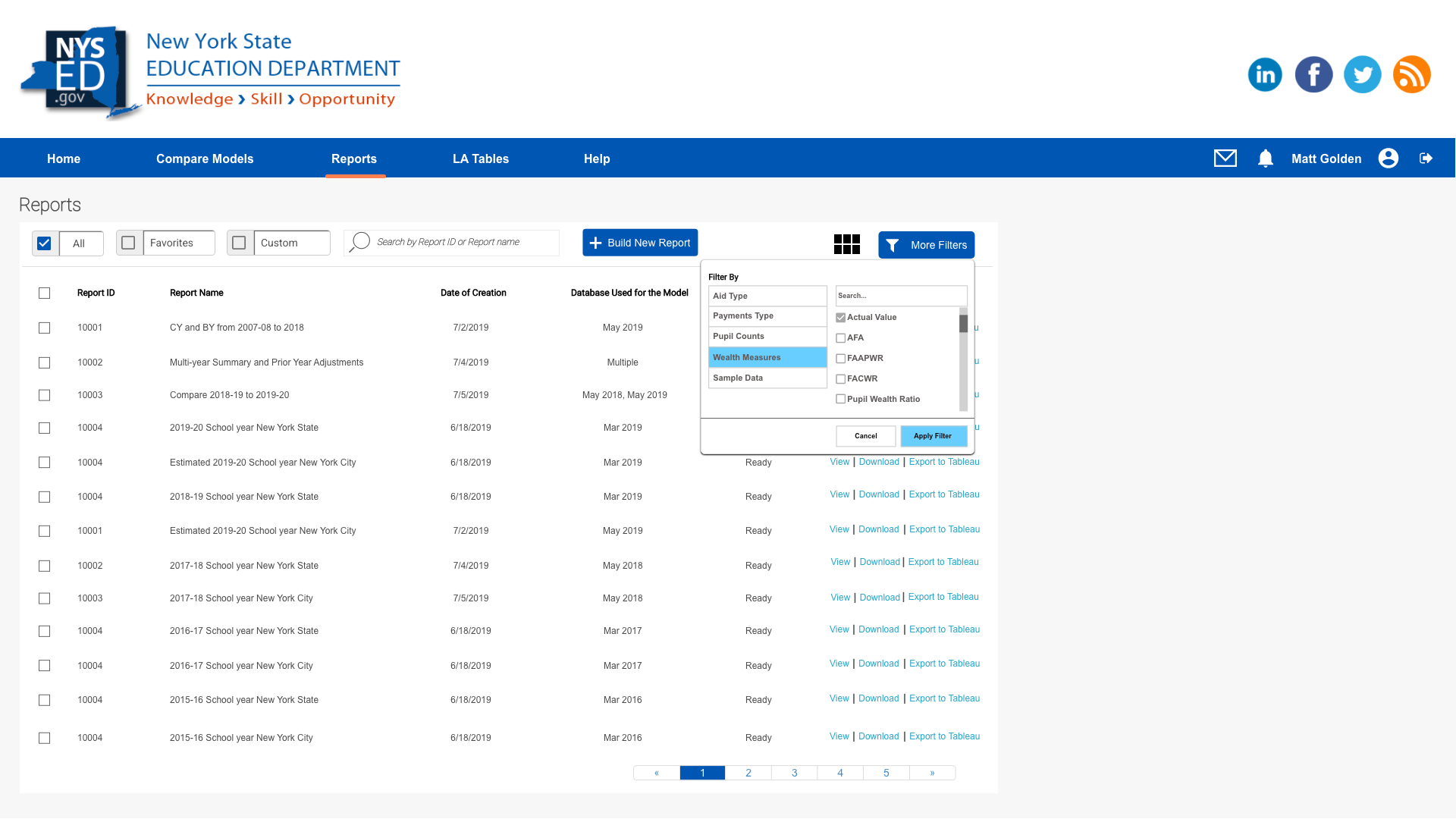Switch to grid view icon

(x=846, y=244)
